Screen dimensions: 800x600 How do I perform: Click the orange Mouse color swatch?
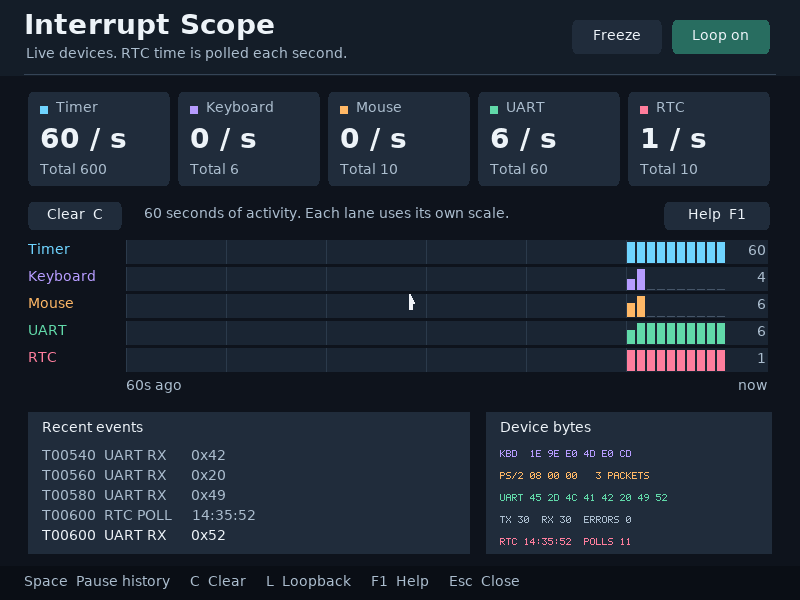pos(344,110)
